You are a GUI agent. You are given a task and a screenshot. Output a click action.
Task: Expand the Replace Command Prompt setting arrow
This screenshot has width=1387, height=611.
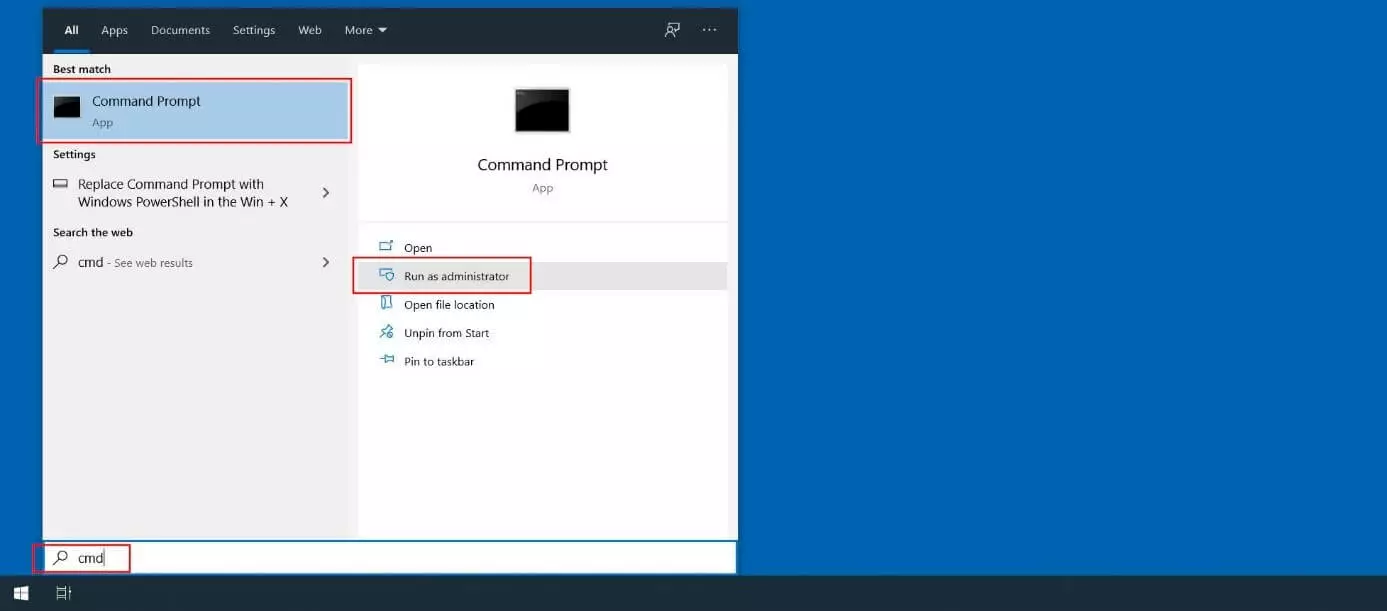pyautogui.click(x=325, y=192)
